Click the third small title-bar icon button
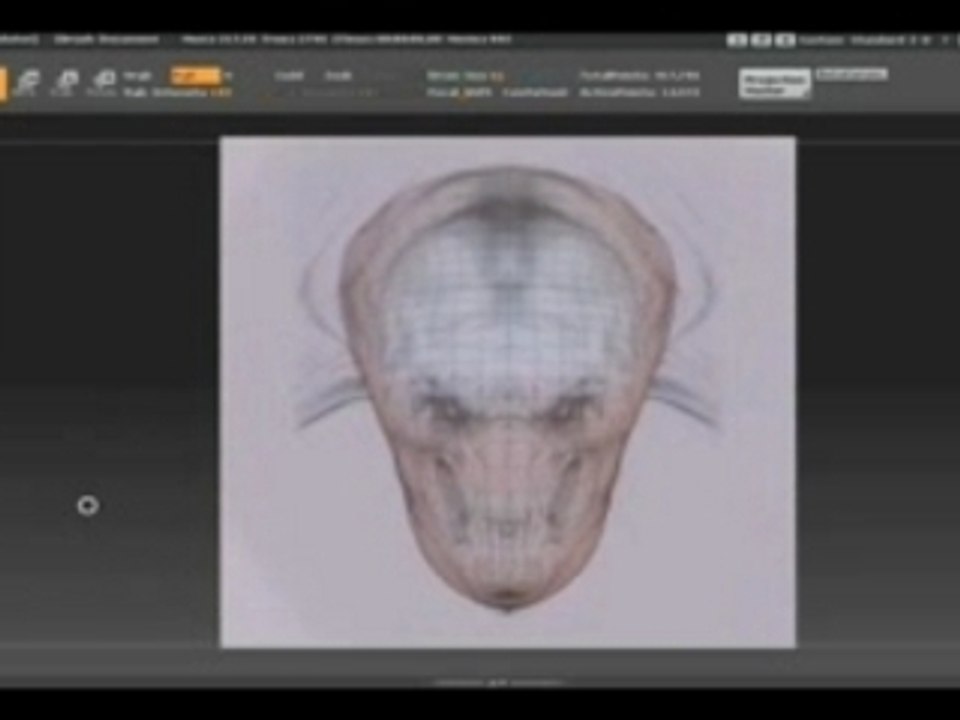Screen dimensions: 960x720 [x=785, y=40]
